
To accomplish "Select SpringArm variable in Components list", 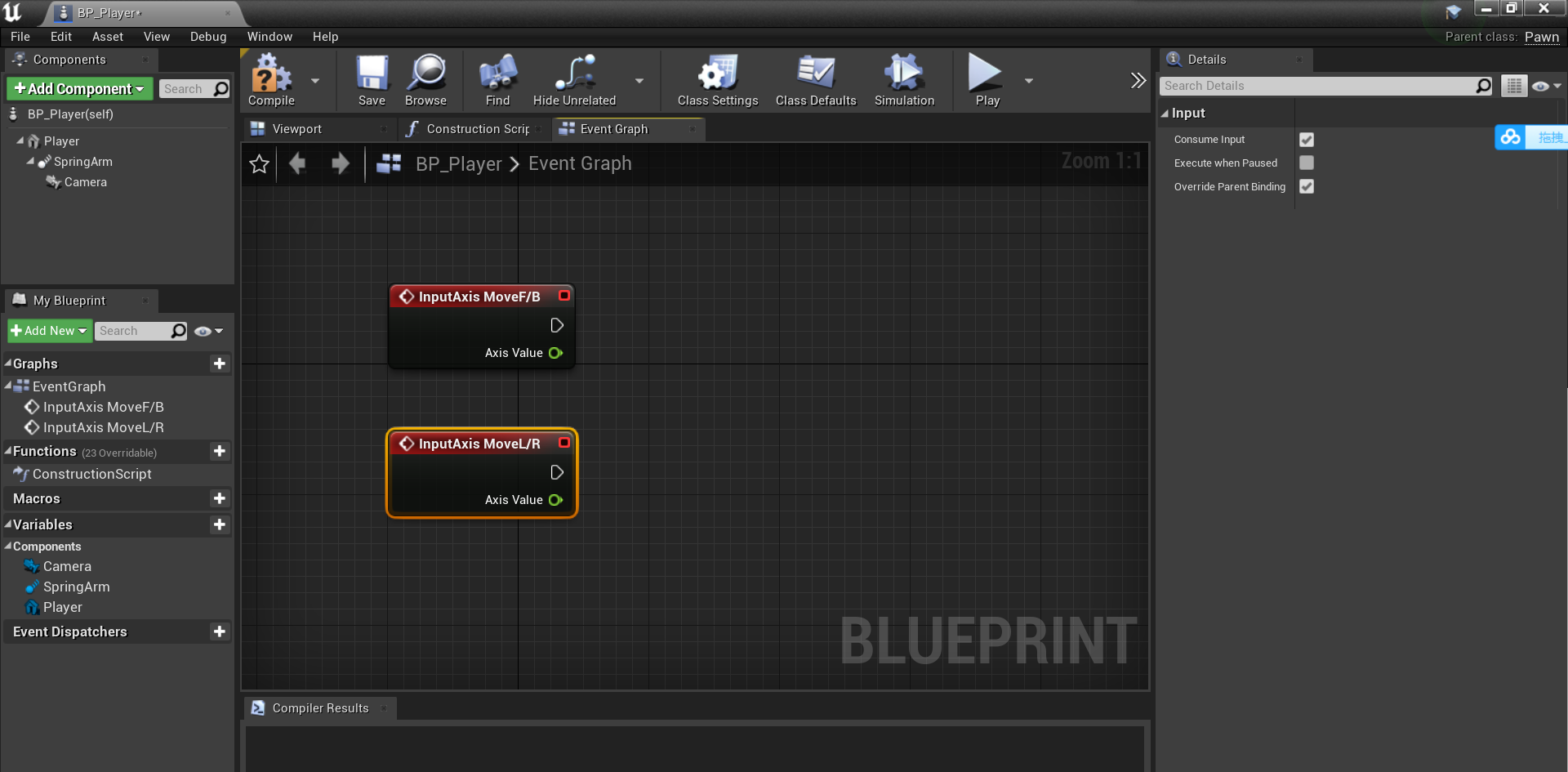I will [76, 587].
